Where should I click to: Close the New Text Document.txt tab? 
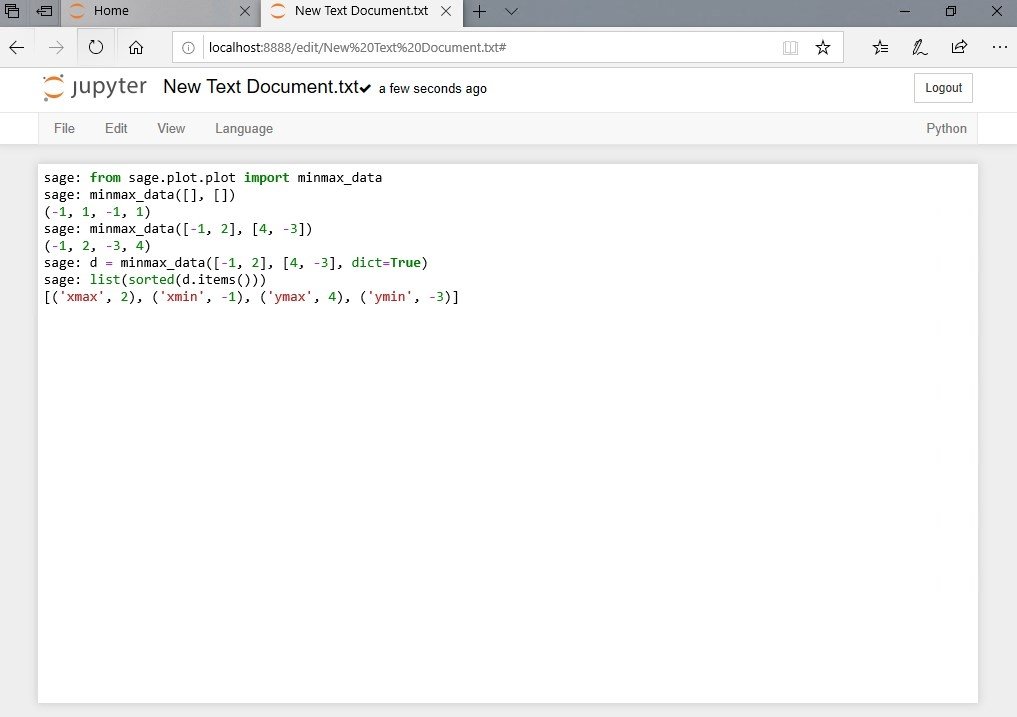pyautogui.click(x=446, y=11)
